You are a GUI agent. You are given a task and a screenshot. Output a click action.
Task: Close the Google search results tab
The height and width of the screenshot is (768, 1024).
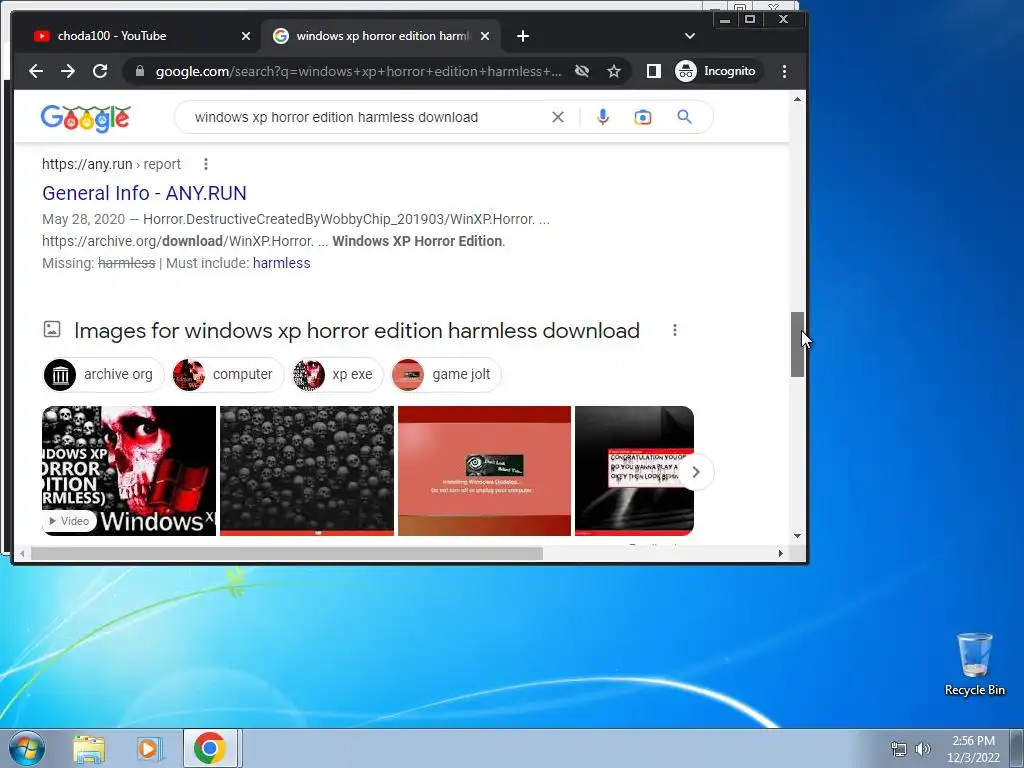tap(485, 36)
